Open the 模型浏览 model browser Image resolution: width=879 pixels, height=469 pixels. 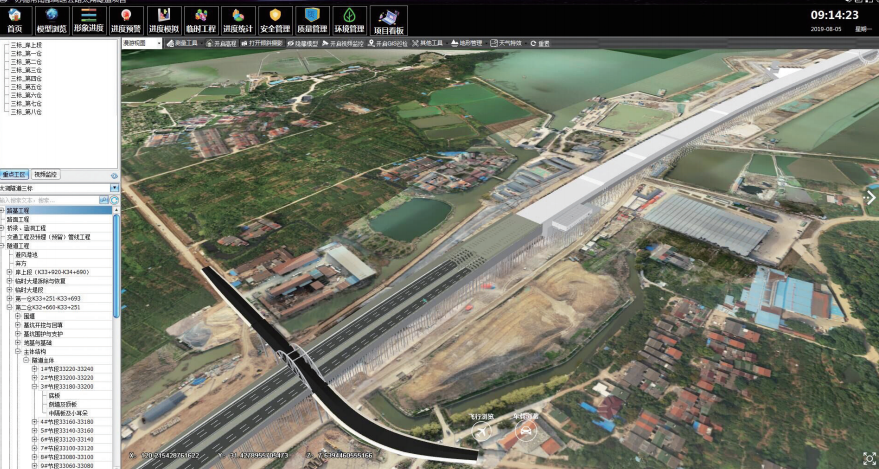(x=52, y=21)
